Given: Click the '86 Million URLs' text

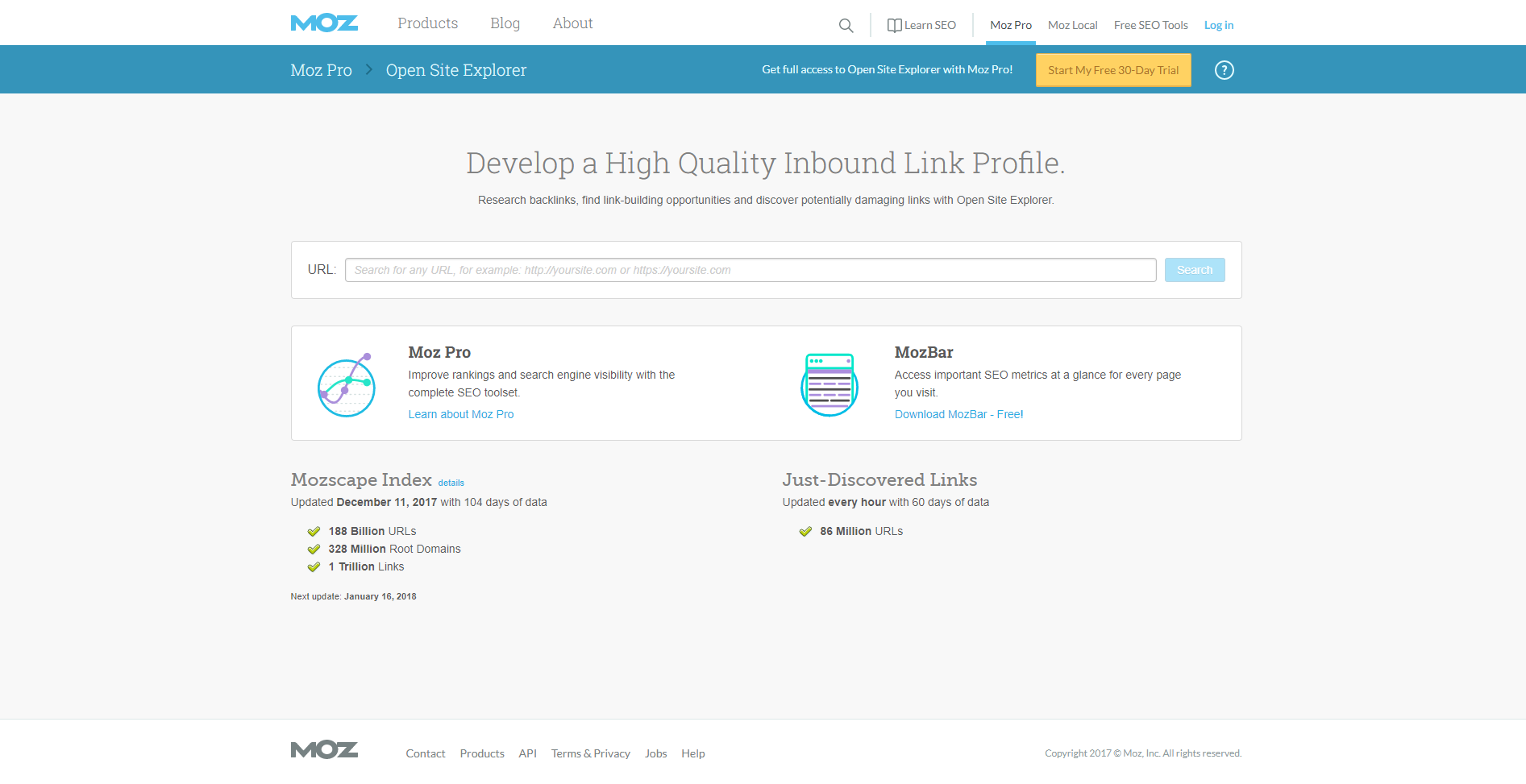Looking at the screenshot, I should [861, 531].
